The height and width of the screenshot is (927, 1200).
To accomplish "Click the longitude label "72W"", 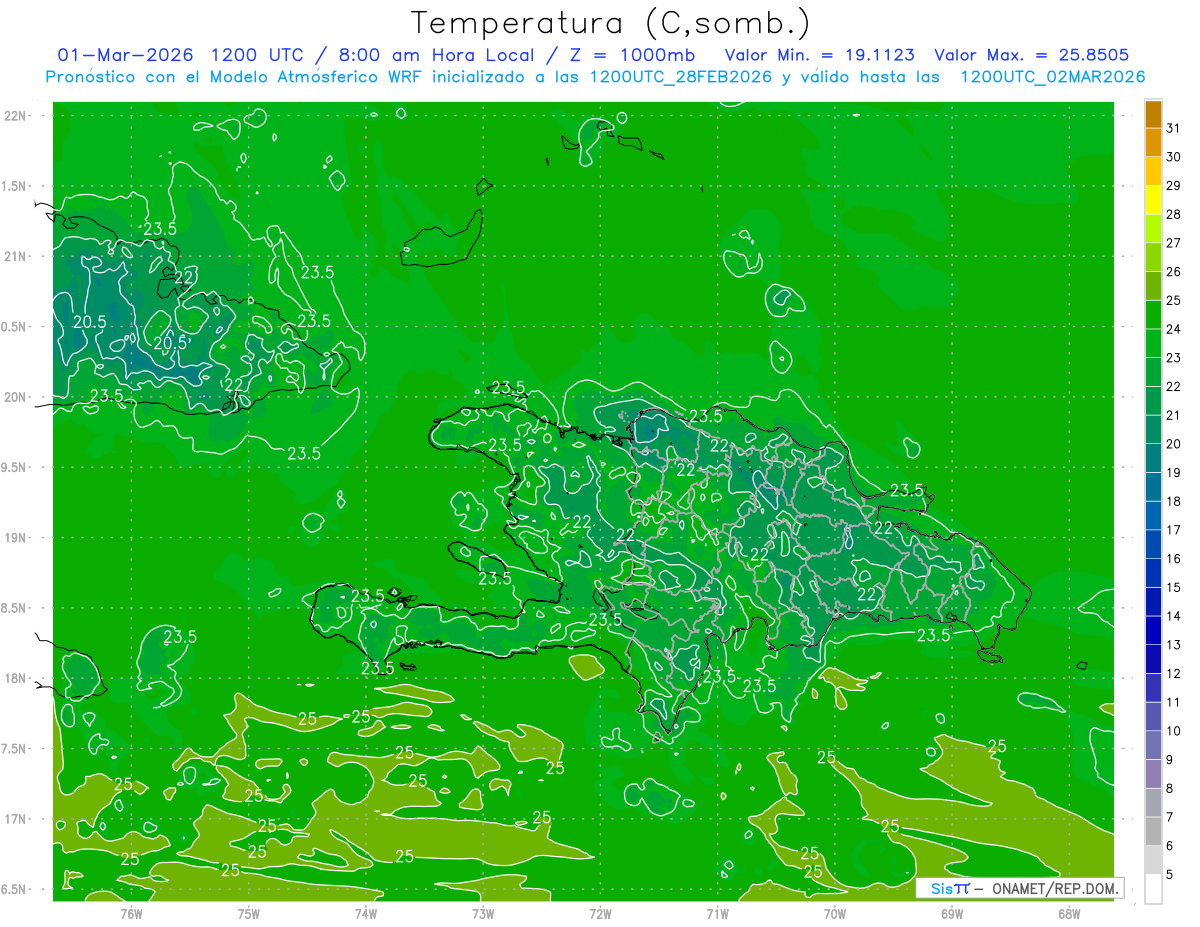I will click(600, 913).
